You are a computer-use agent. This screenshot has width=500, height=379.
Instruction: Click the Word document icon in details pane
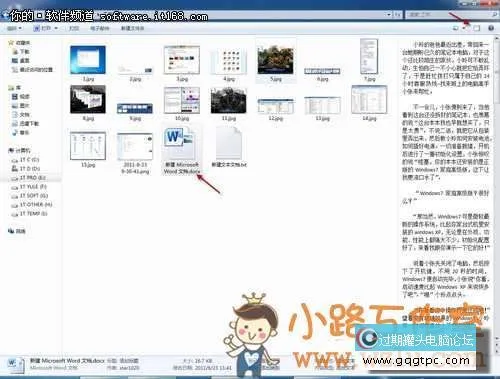click(15, 366)
